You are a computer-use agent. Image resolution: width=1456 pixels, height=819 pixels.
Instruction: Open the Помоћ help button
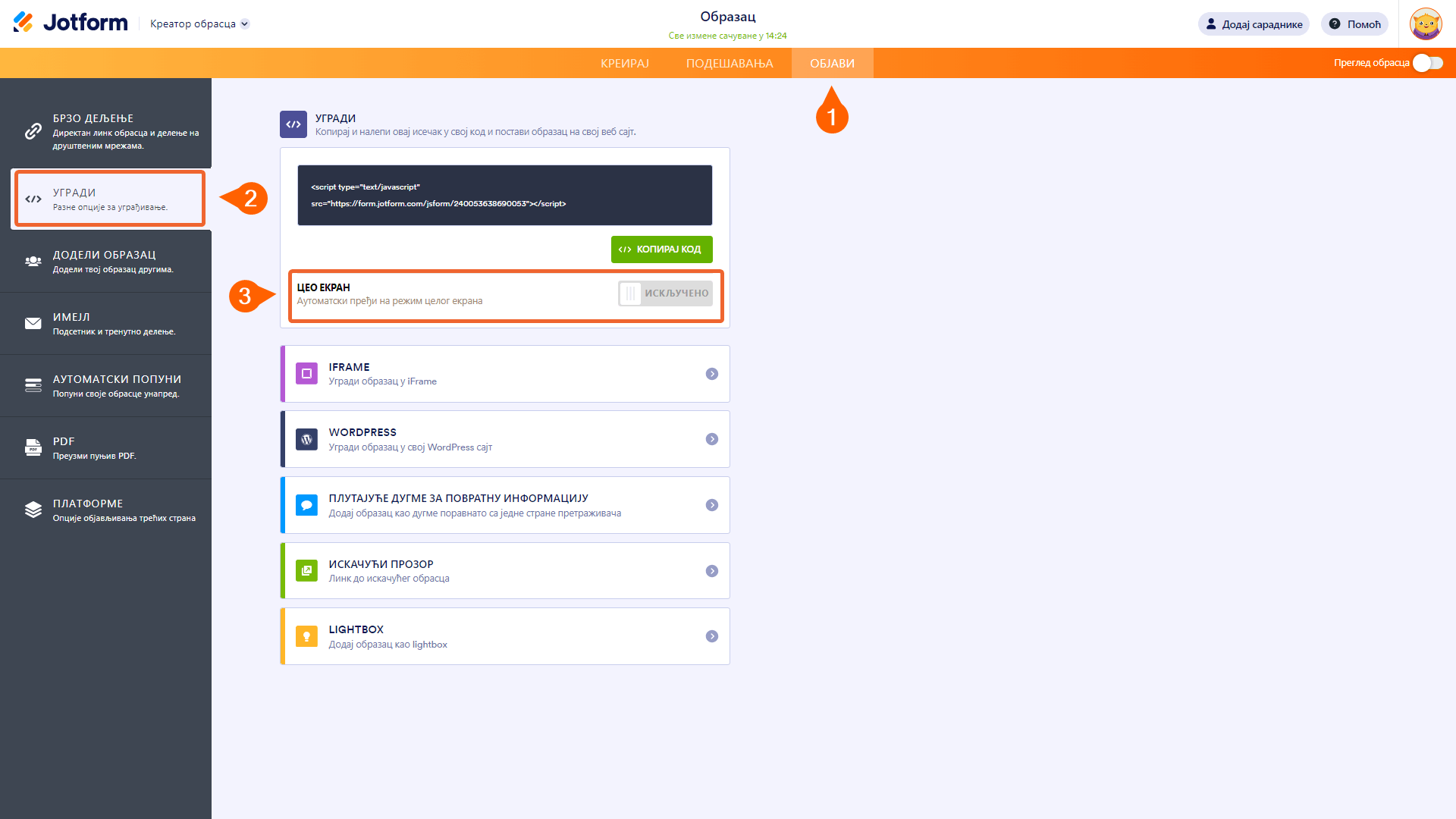1354,24
